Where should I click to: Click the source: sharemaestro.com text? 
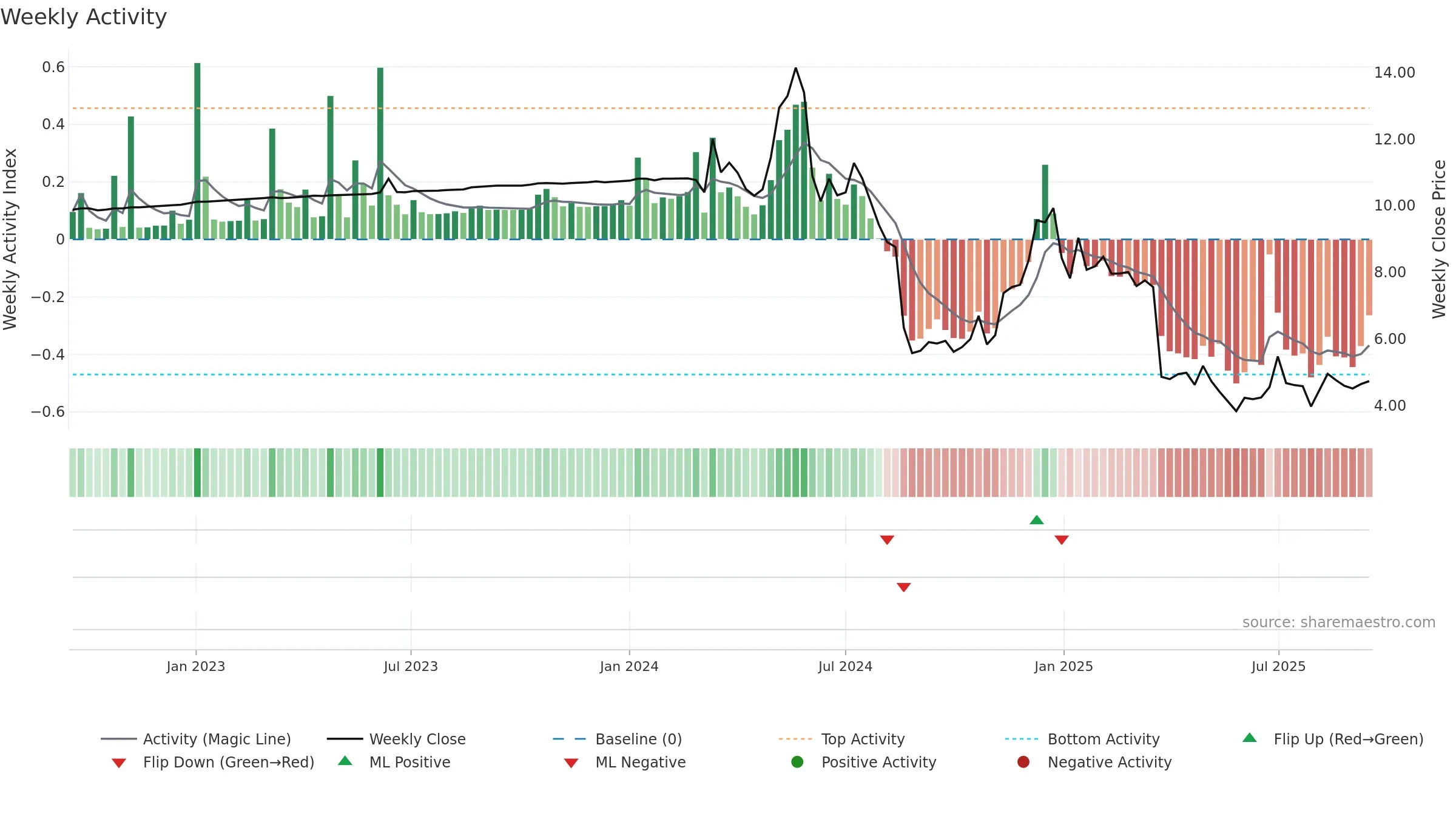coord(1339,622)
